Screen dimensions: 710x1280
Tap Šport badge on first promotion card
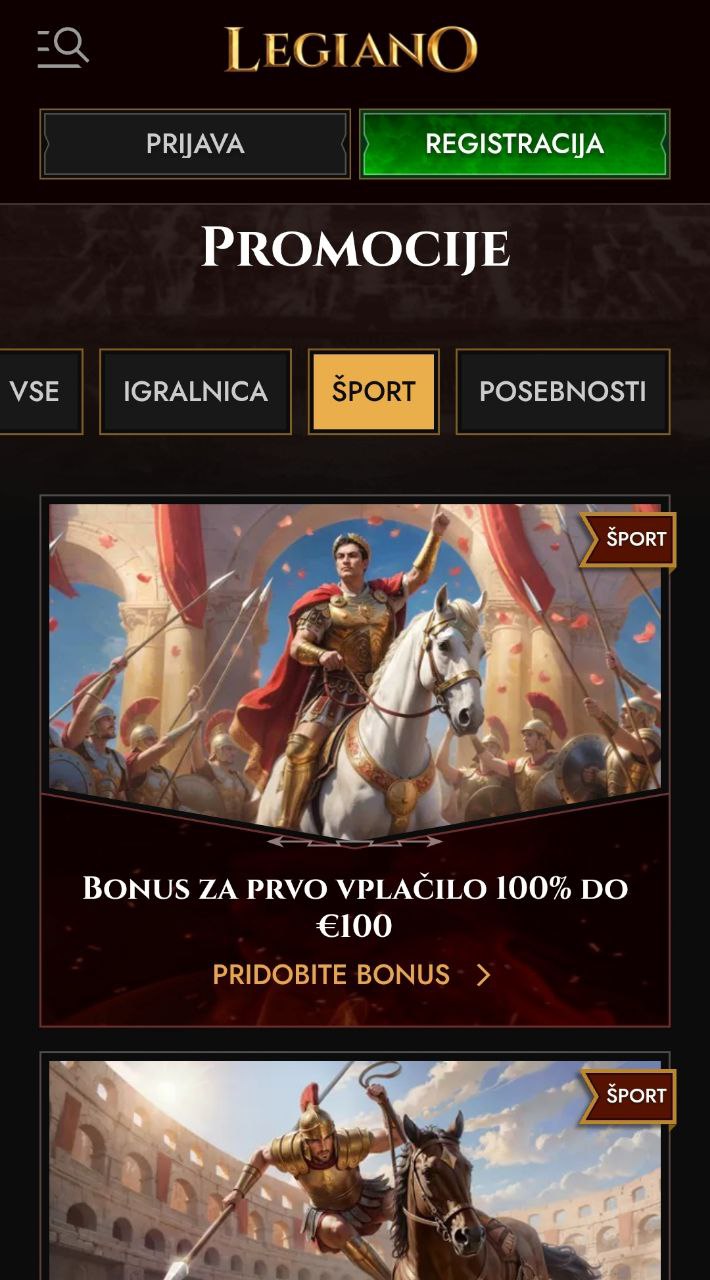coord(630,539)
